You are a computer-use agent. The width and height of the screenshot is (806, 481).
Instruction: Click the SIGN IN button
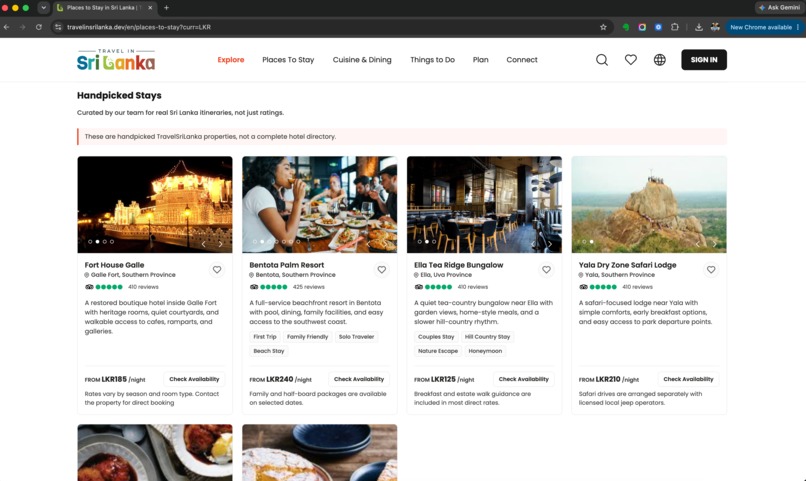point(704,60)
